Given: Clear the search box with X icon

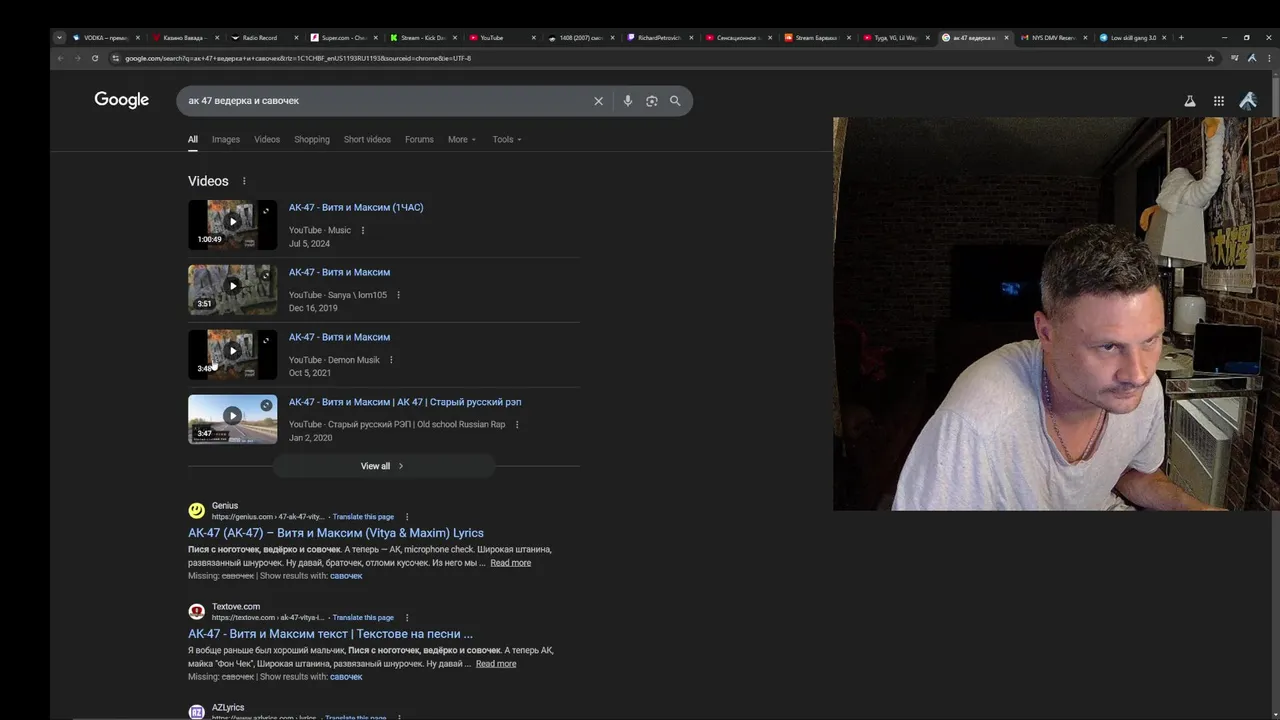Looking at the screenshot, I should coord(598,101).
